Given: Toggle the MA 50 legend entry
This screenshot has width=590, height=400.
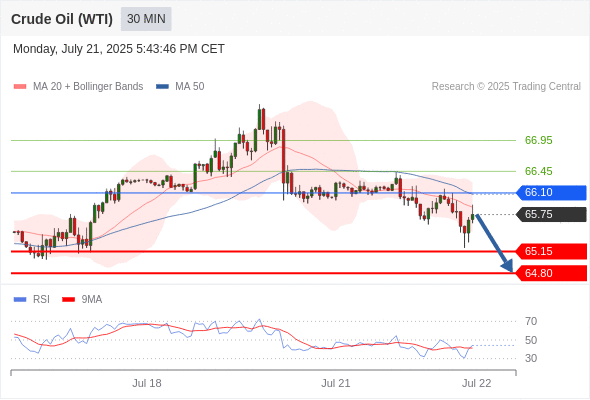Looking at the screenshot, I should [180, 87].
